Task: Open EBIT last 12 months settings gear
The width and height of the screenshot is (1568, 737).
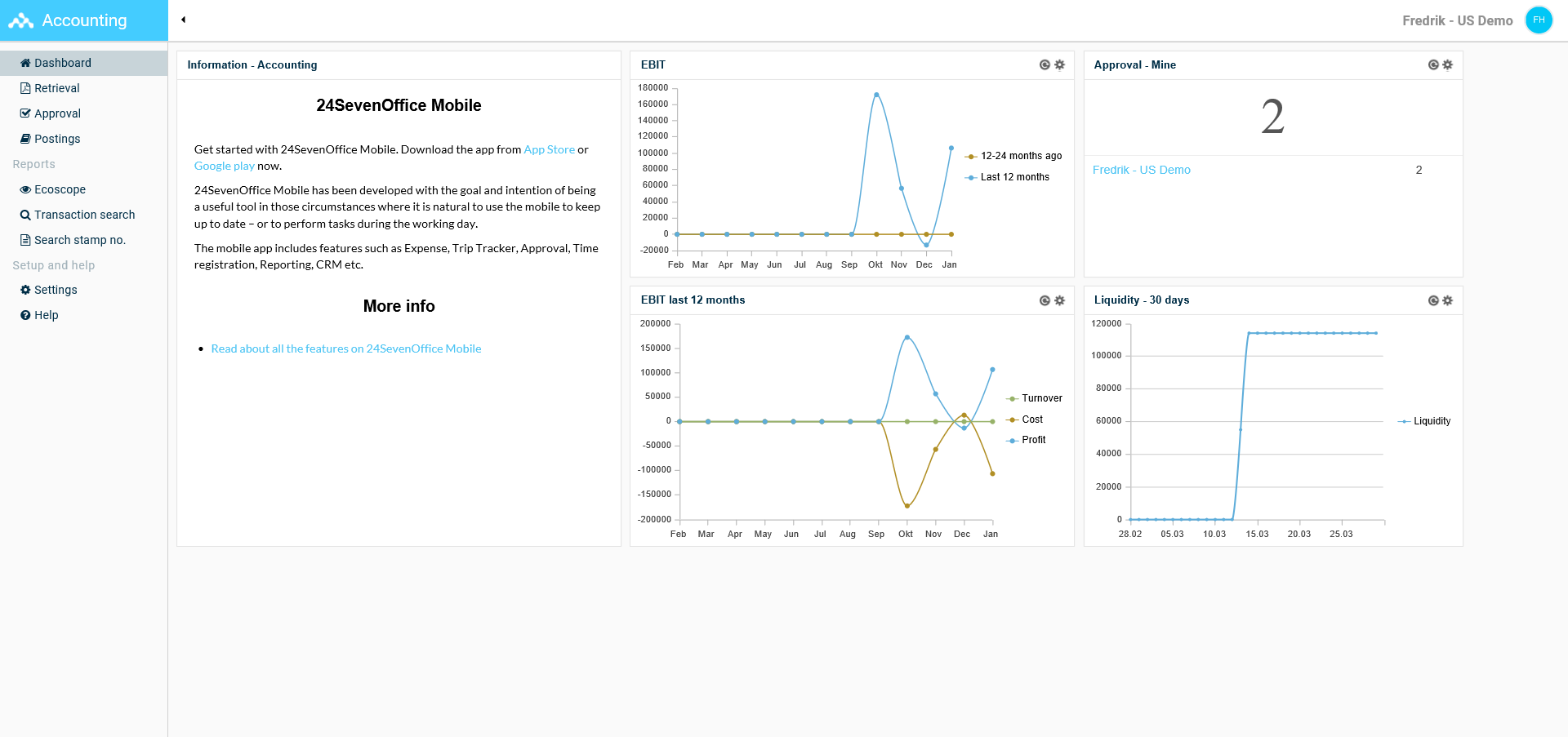Action: [1059, 300]
